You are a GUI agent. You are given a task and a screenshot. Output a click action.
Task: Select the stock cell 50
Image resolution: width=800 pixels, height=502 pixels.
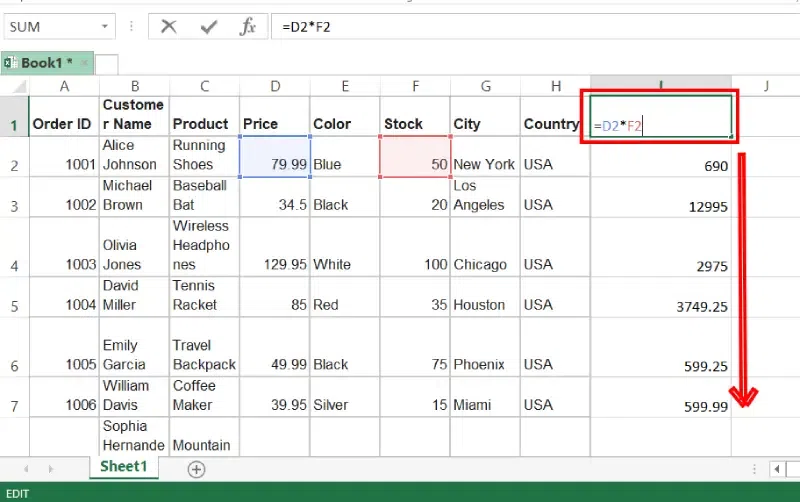(x=415, y=157)
